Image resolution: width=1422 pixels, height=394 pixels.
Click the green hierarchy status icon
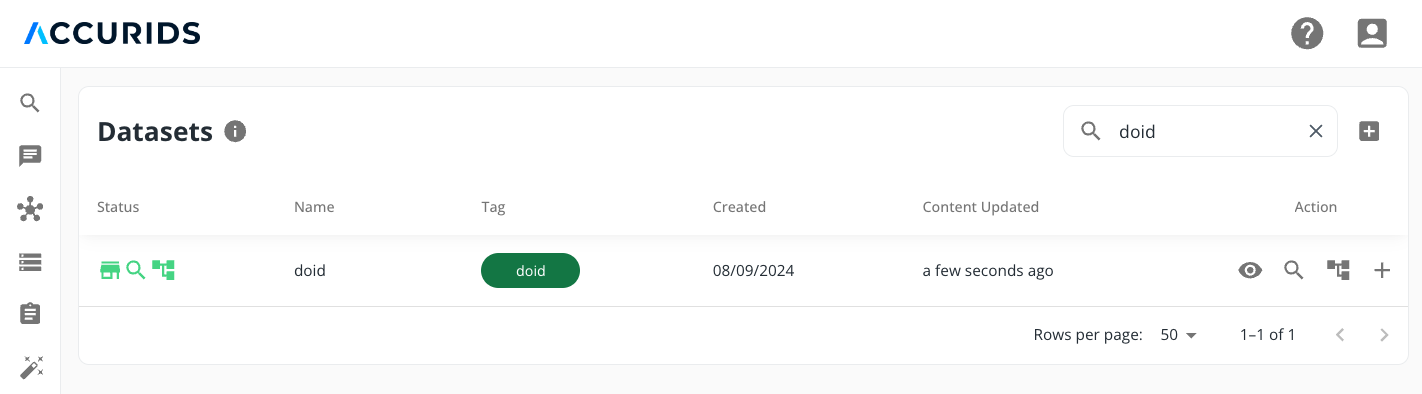163,270
